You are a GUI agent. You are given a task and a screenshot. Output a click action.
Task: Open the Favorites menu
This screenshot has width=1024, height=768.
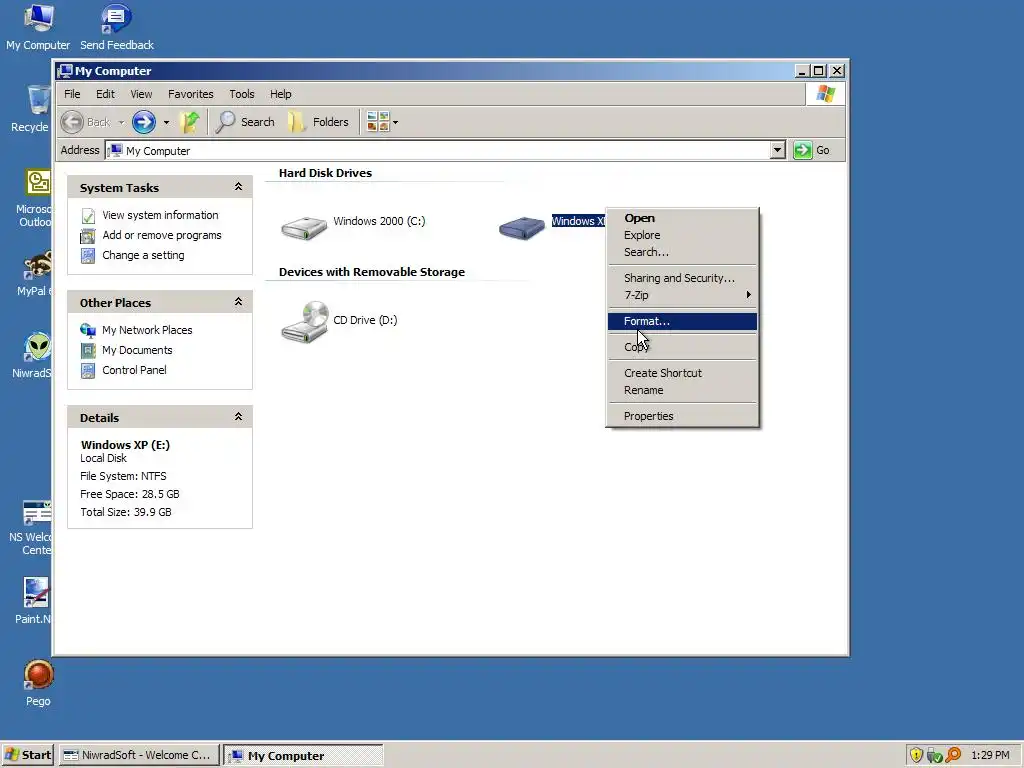pyautogui.click(x=191, y=94)
